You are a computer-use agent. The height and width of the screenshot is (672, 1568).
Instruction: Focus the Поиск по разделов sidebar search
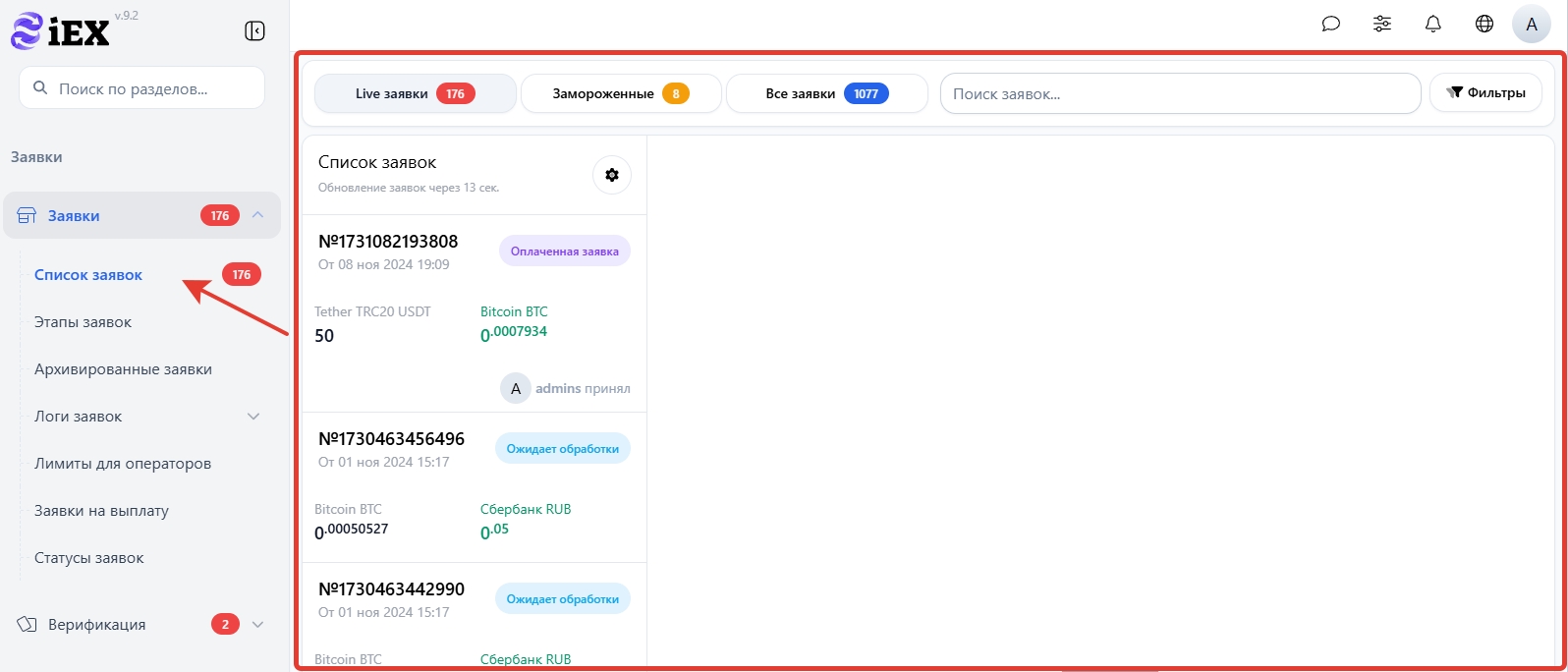pos(142,88)
